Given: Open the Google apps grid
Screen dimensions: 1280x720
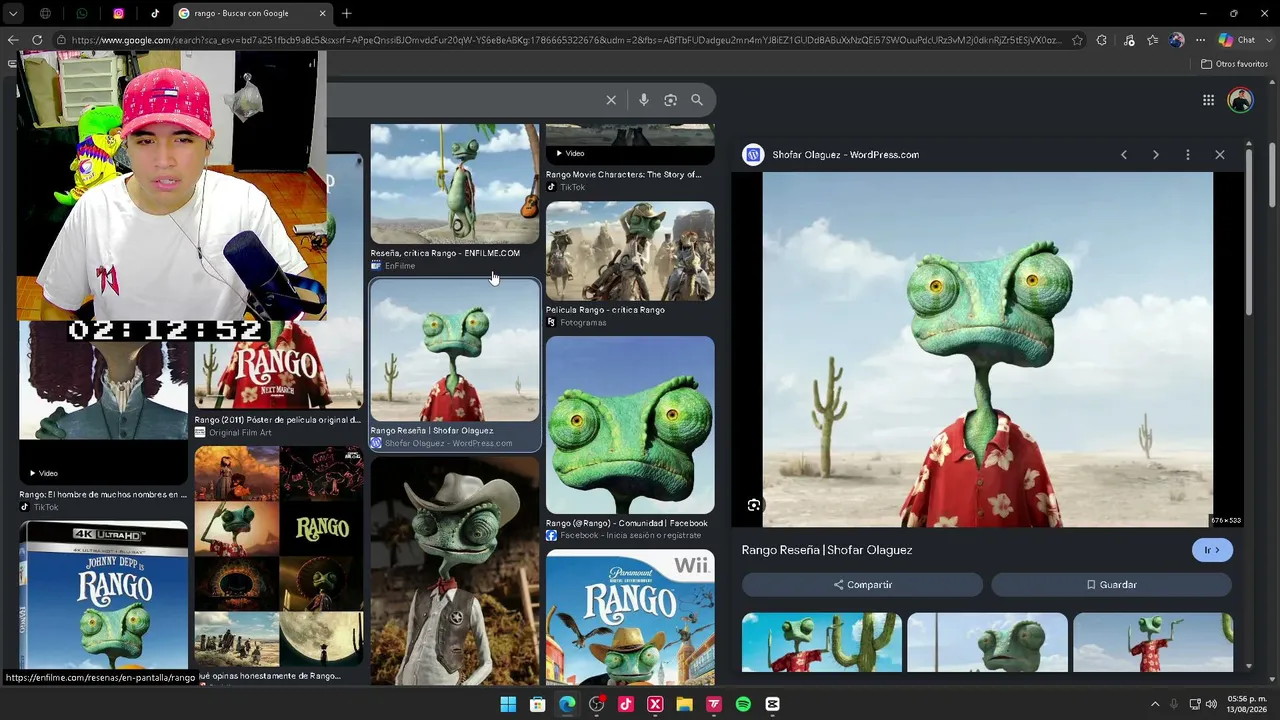Looking at the screenshot, I should click(1208, 100).
